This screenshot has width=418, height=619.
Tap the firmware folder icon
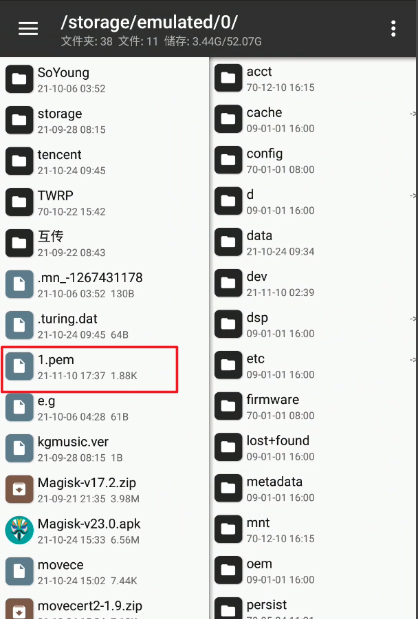click(x=228, y=406)
